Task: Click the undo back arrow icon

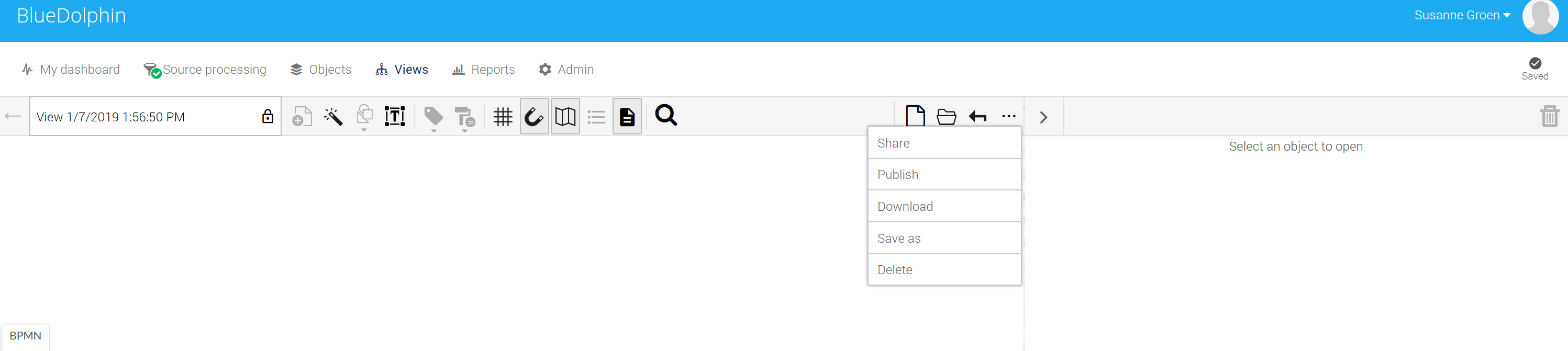Action: coord(977,116)
